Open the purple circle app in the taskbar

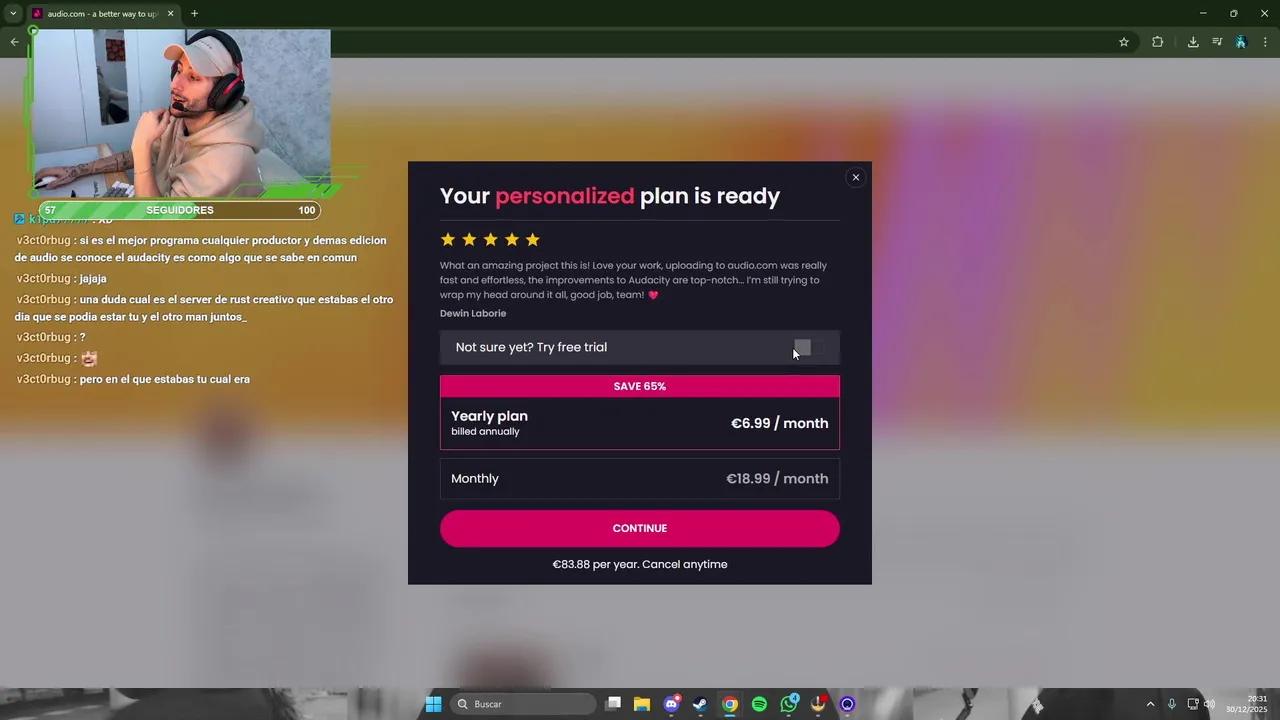847,704
